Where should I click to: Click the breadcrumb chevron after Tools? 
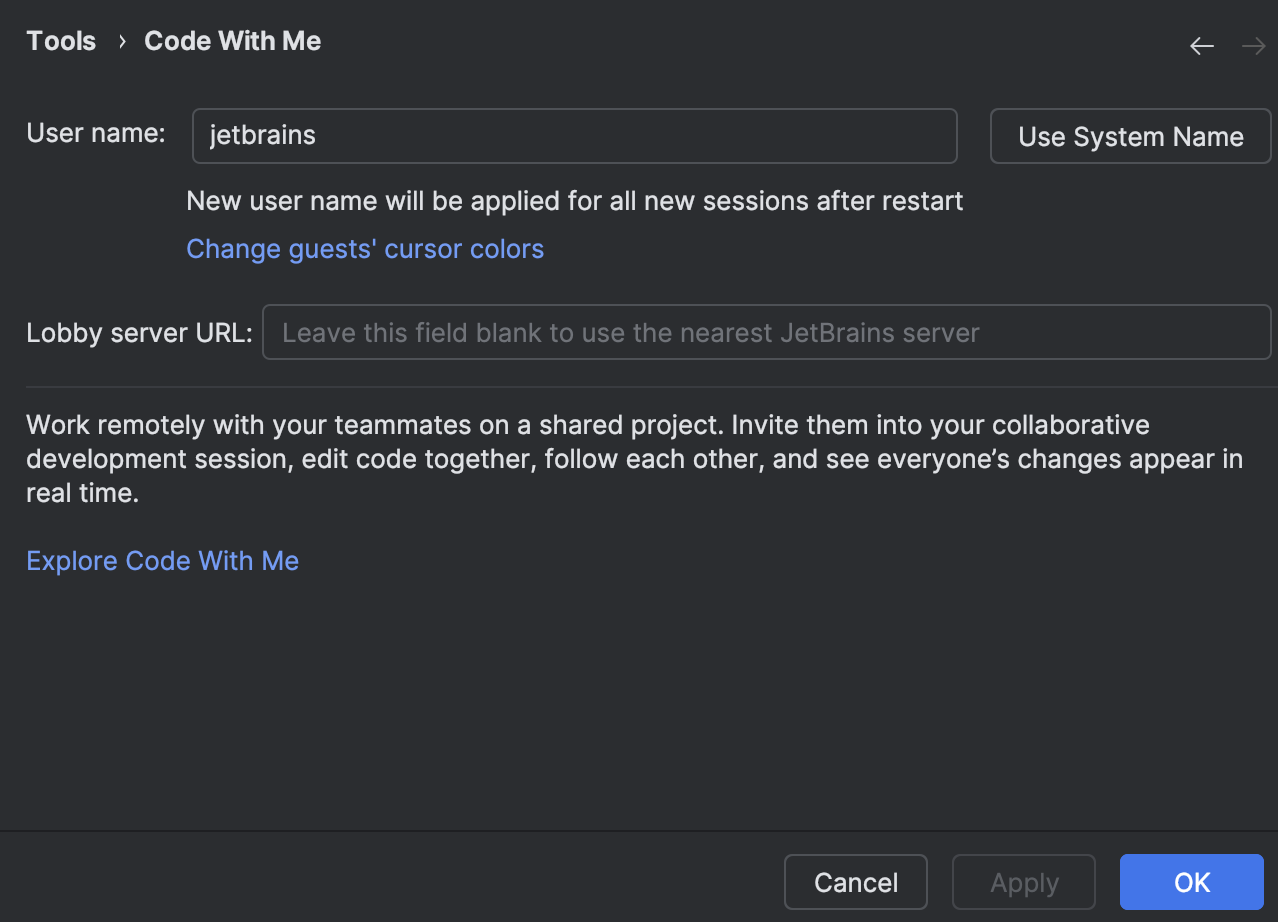(x=120, y=42)
